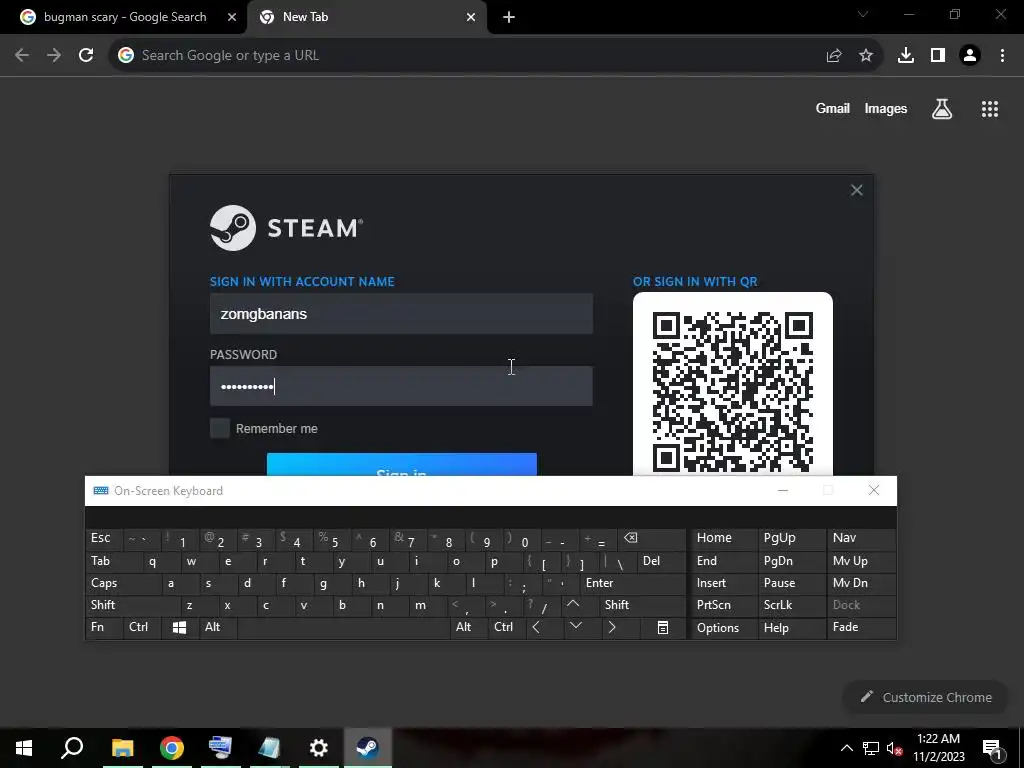Screen dimensions: 1024x768
Task: Toggle left Ctrl on On-Screen Keyboard
Action: coord(142,627)
